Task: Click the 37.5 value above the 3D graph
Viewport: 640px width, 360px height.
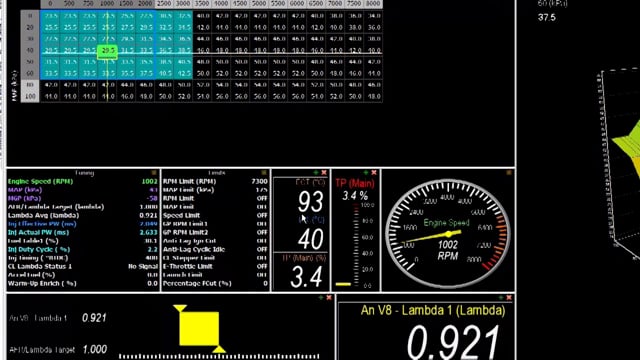Action: point(547,18)
